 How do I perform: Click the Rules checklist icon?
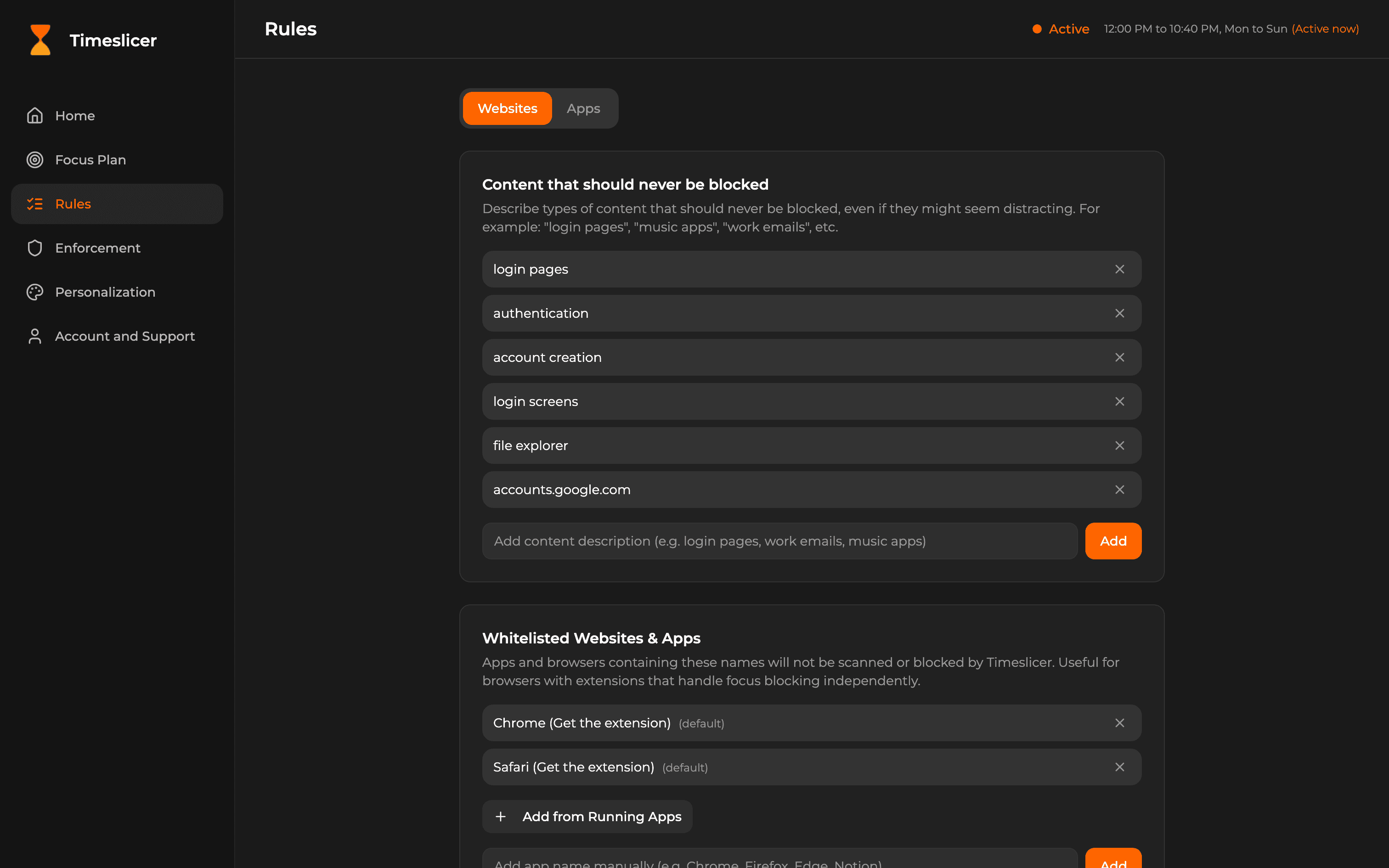click(35, 204)
